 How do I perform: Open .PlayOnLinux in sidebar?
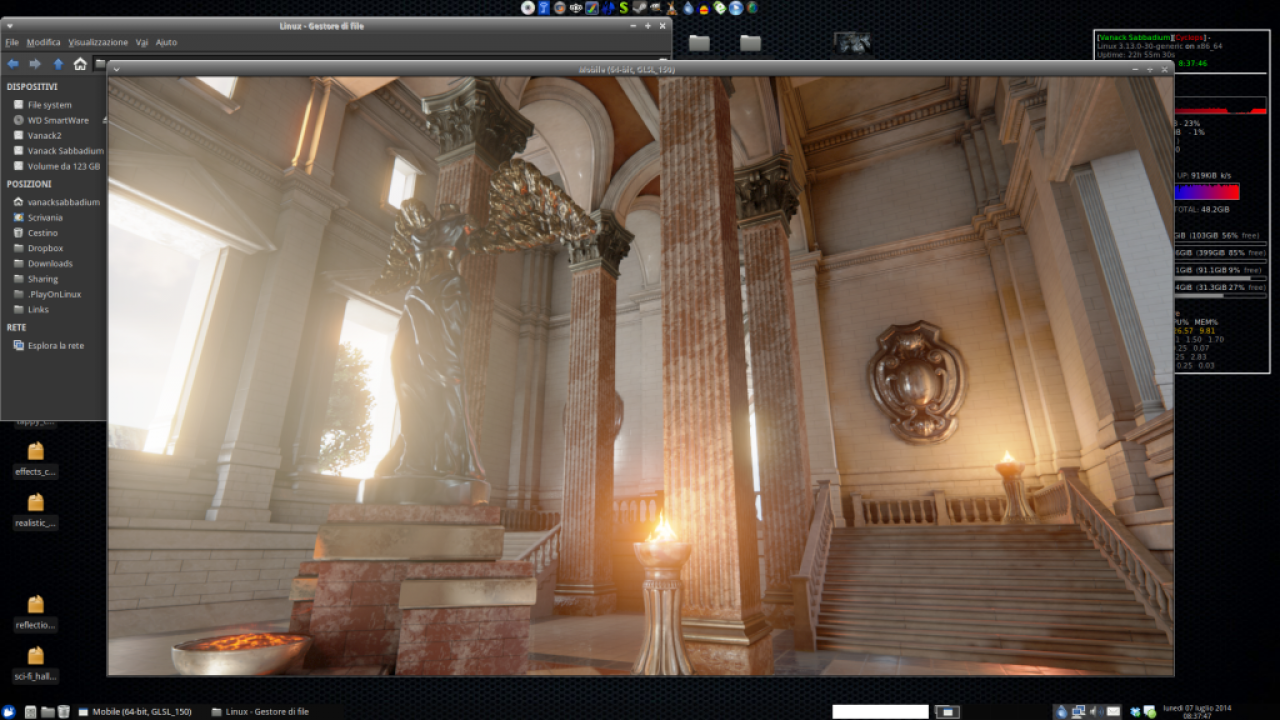coord(54,294)
